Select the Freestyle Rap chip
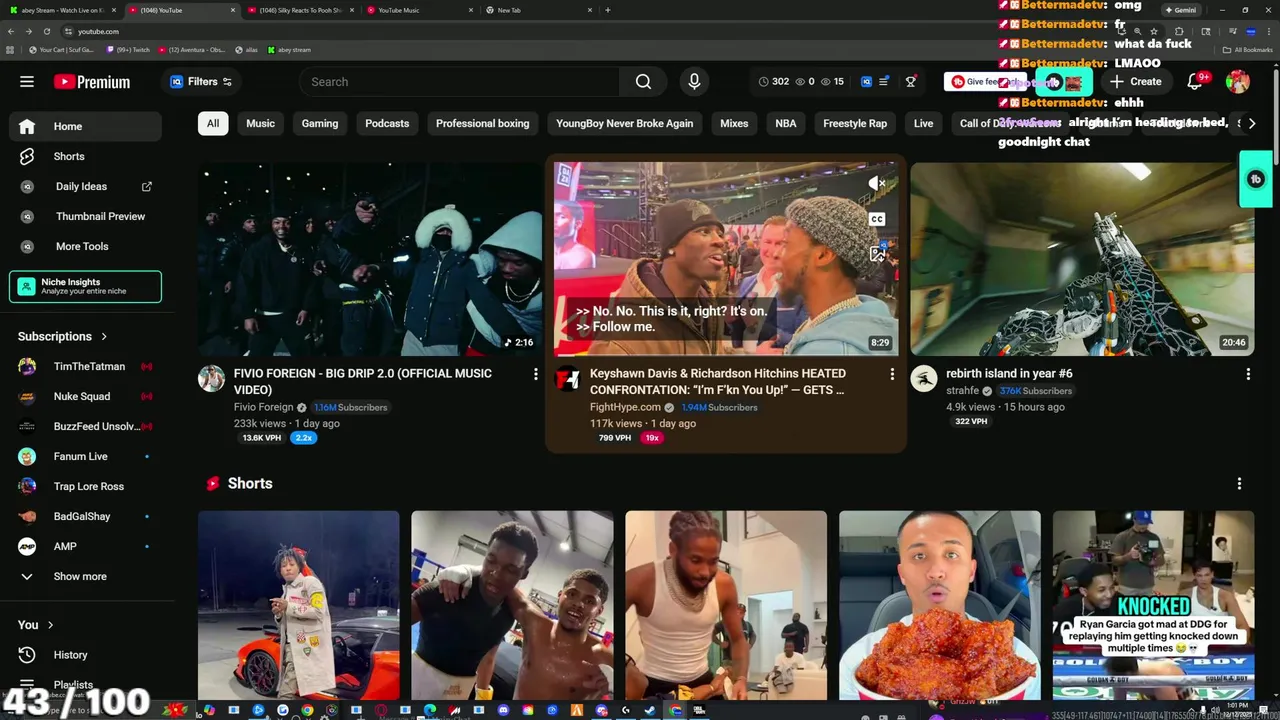 point(855,124)
